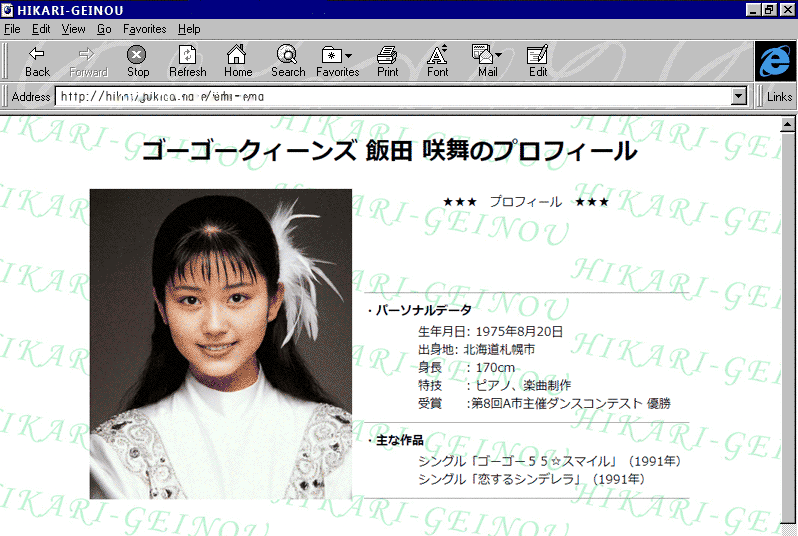The height and width of the screenshot is (536, 798).
Task: Click the scroll up arrow of the vertical scrollbar
Action: tap(790, 122)
